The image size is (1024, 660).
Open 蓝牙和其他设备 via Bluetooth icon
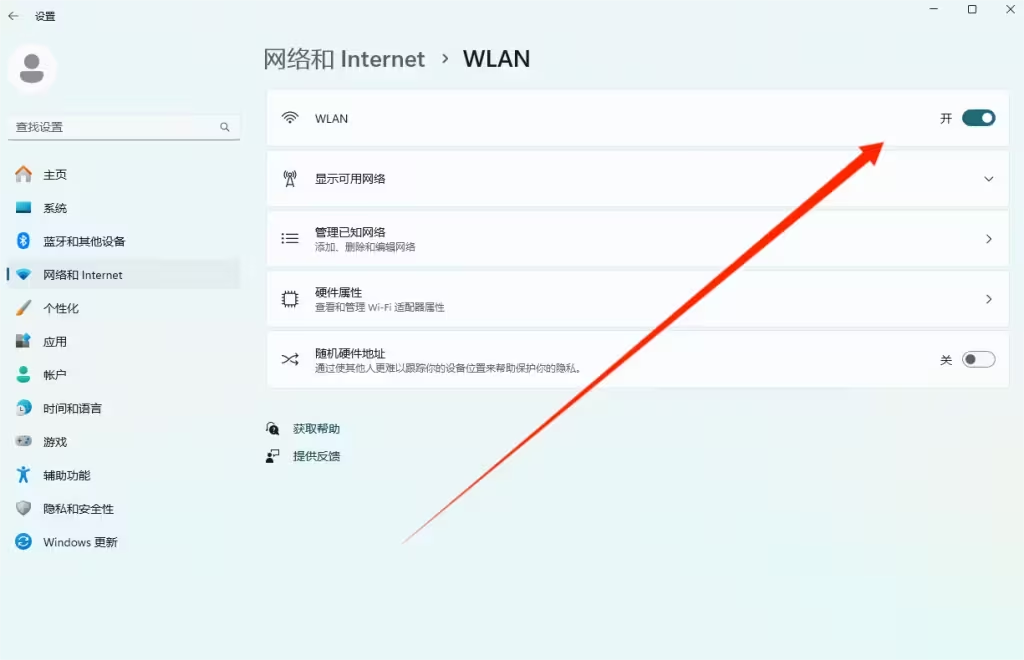click(x=24, y=241)
